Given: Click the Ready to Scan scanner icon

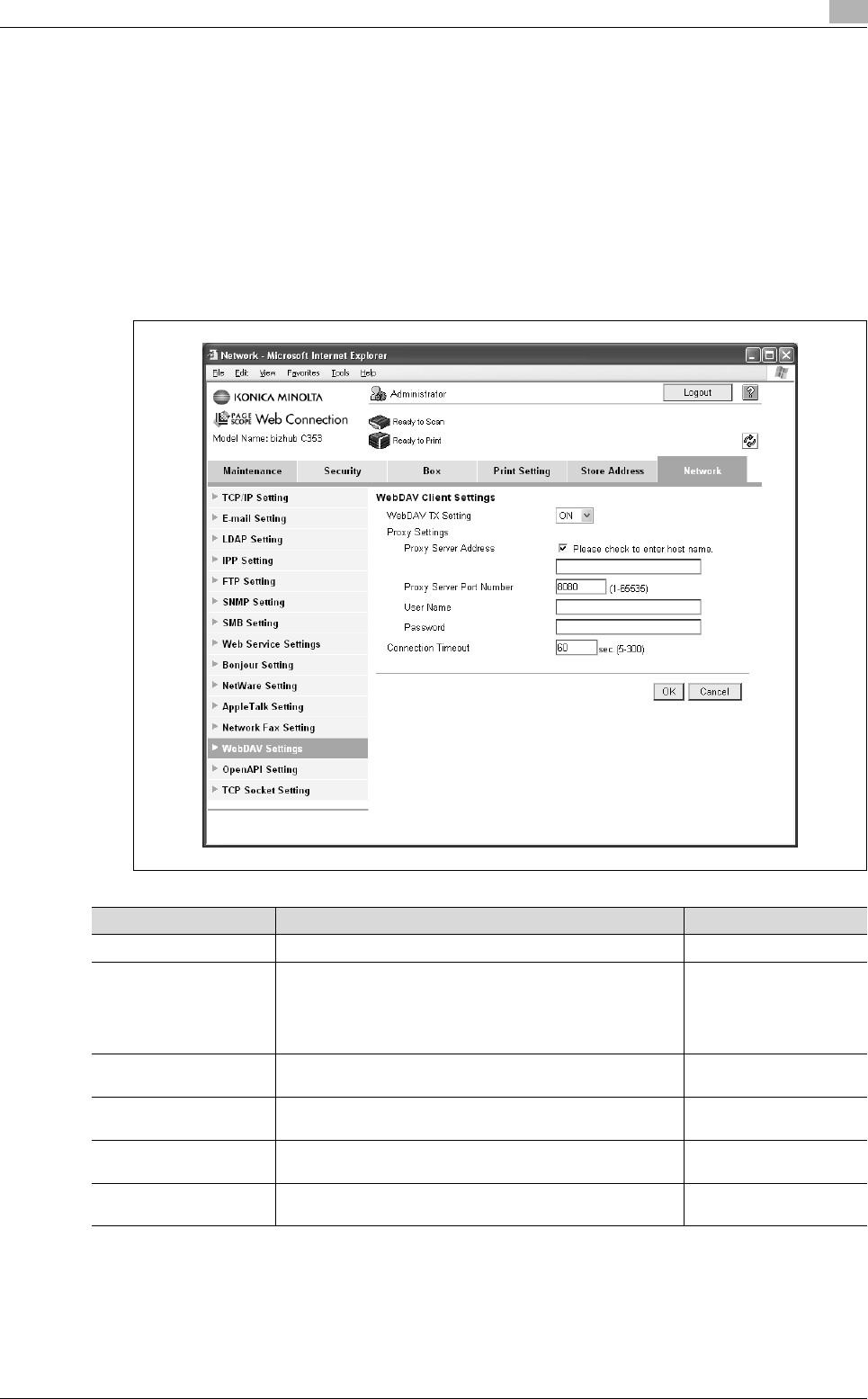Looking at the screenshot, I should [x=380, y=421].
